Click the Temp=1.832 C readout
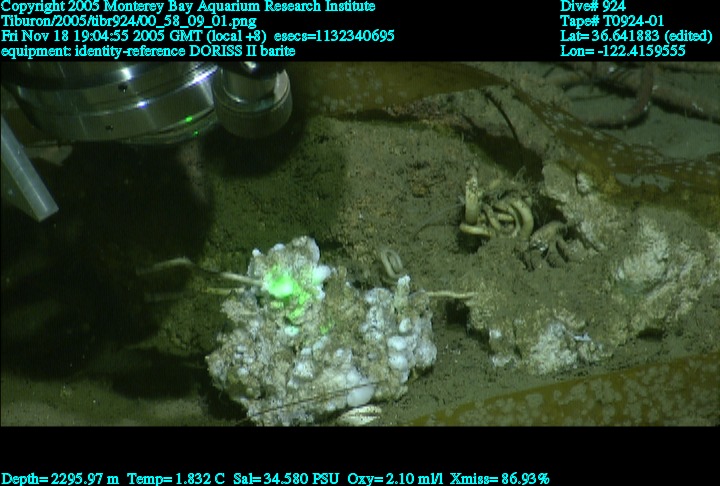Viewport: 720px width, 486px height. coord(176,479)
